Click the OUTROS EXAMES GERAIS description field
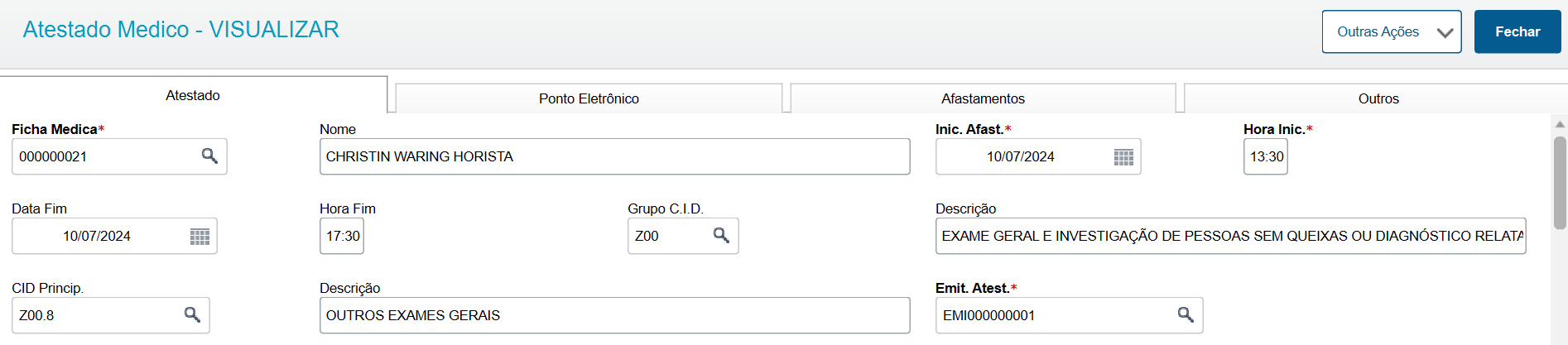The image size is (1568, 345). (x=614, y=315)
